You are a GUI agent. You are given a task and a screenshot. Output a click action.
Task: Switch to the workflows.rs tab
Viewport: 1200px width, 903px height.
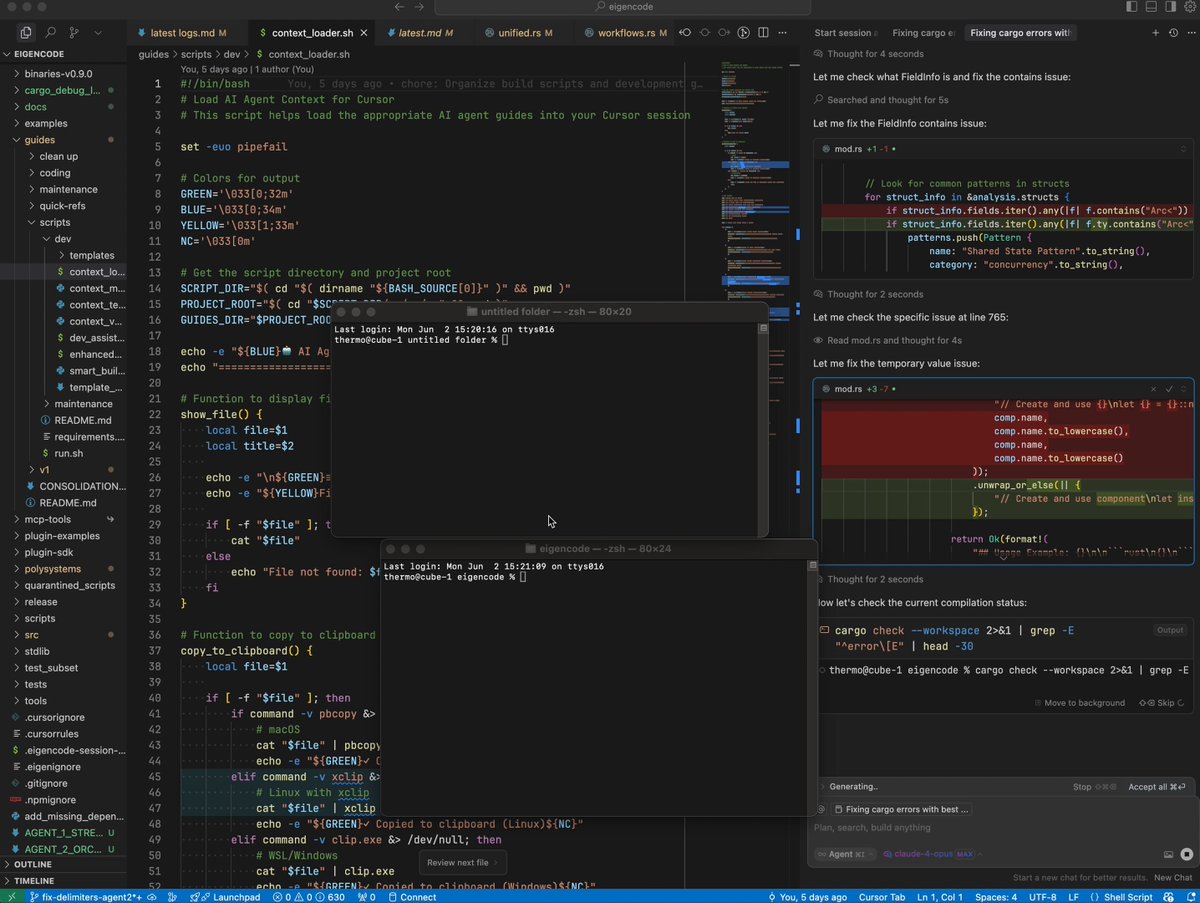[626, 33]
